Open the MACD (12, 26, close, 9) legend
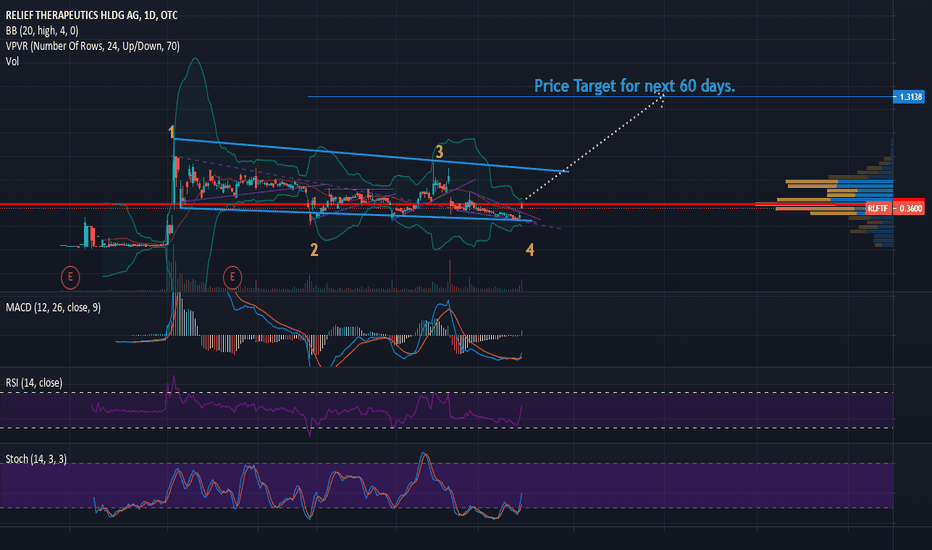Screen dimensions: 932x550 click(x=53, y=307)
